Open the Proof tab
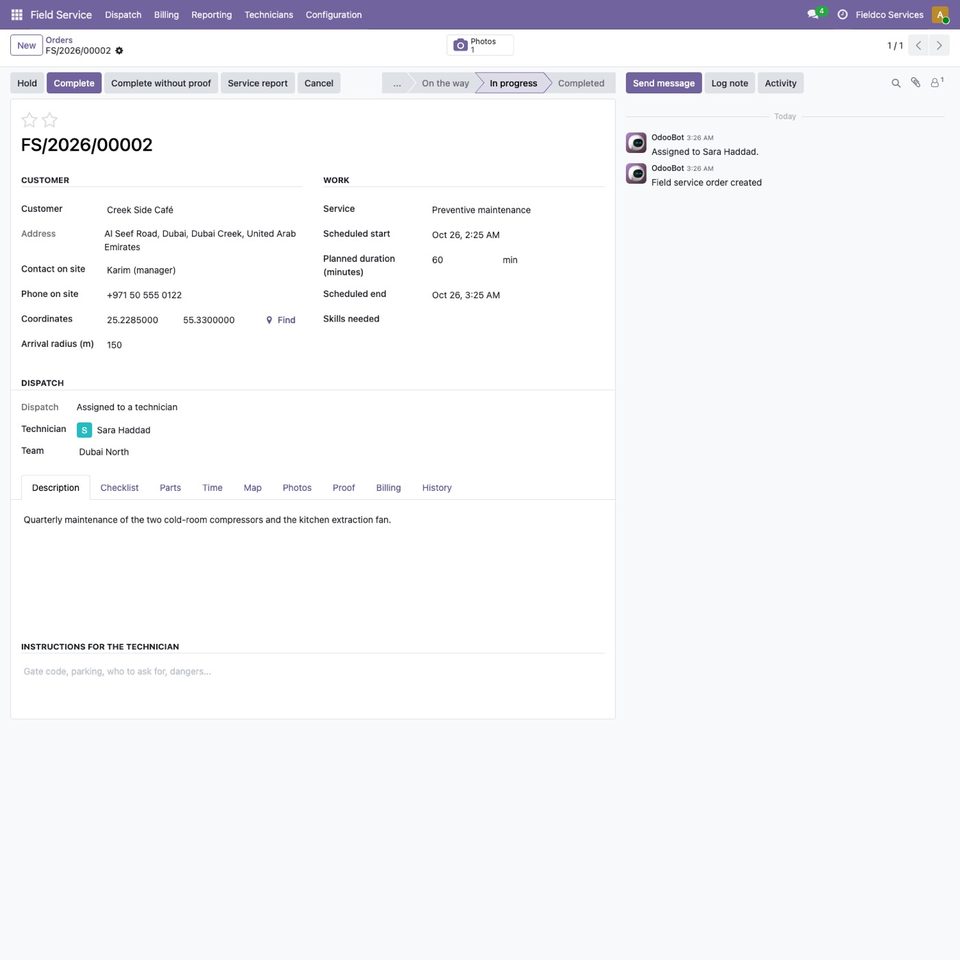Image resolution: width=960 pixels, height=960 pixels. (343, 488)
